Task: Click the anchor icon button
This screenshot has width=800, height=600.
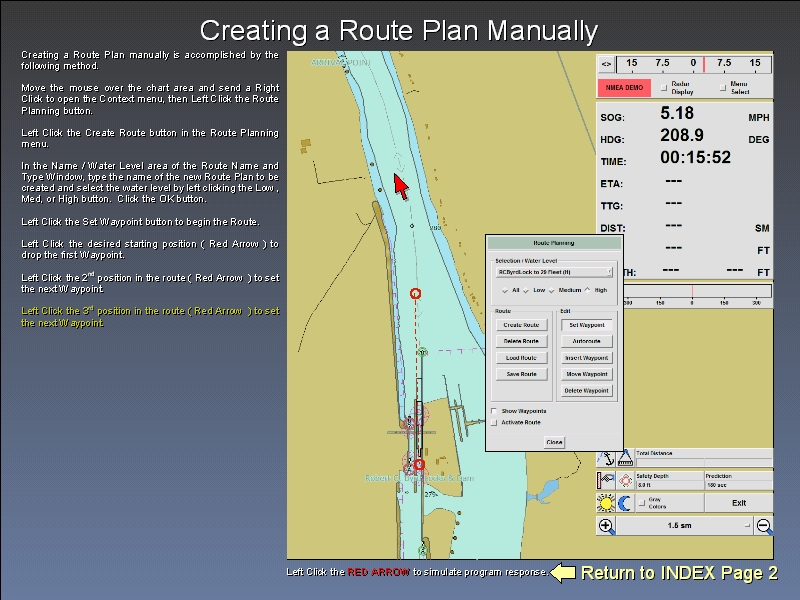Action: click(606, 458)
